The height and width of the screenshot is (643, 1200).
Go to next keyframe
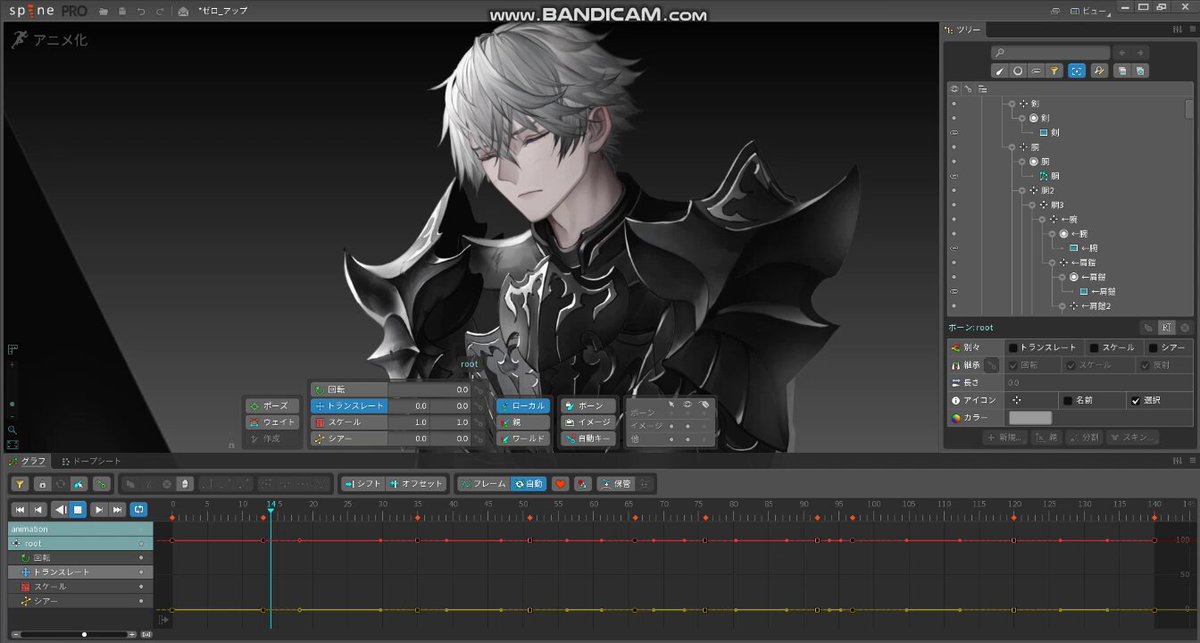coord(98,509)
